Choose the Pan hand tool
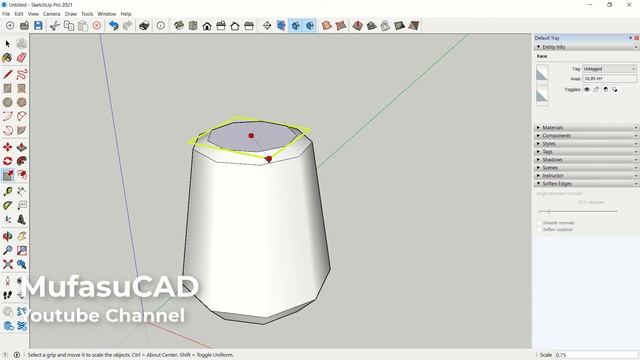 [22, 236]
